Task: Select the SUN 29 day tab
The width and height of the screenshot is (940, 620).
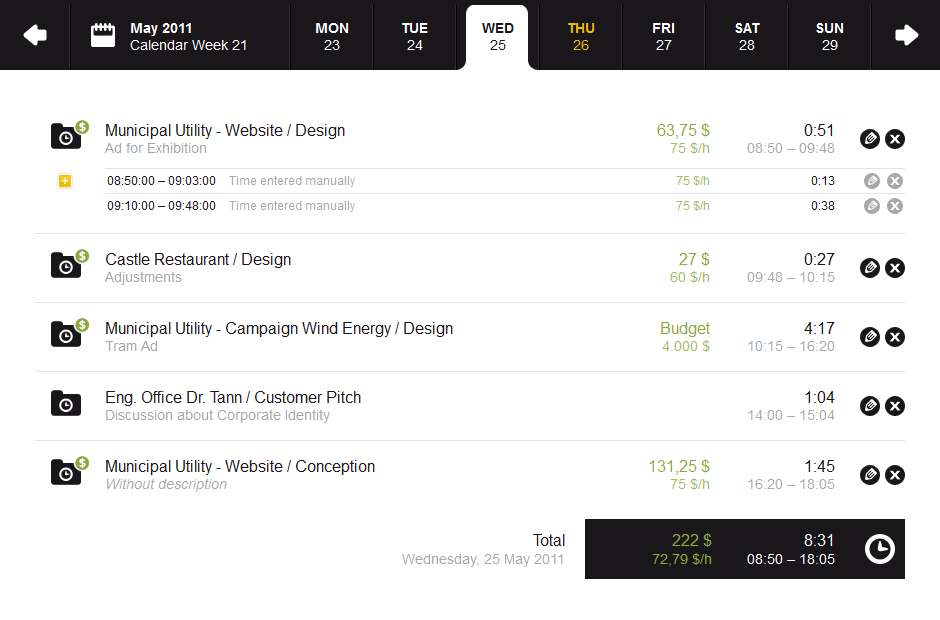Action: (829, 36)
